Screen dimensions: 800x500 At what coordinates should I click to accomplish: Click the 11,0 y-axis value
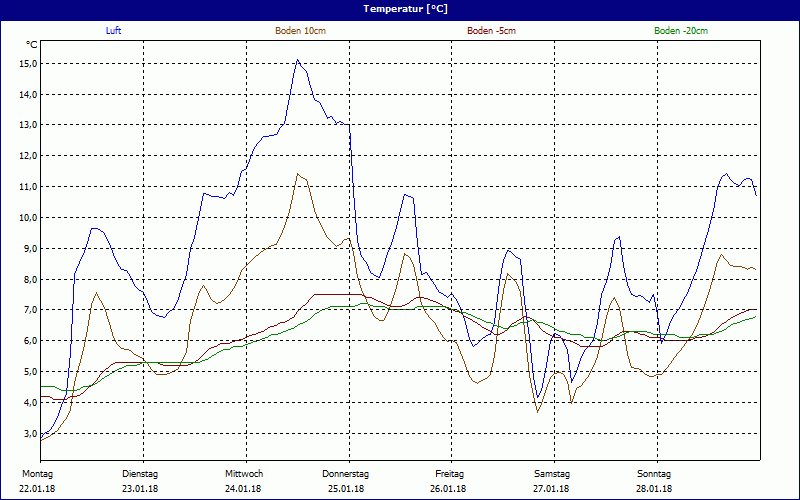click(x=28, y=187)
